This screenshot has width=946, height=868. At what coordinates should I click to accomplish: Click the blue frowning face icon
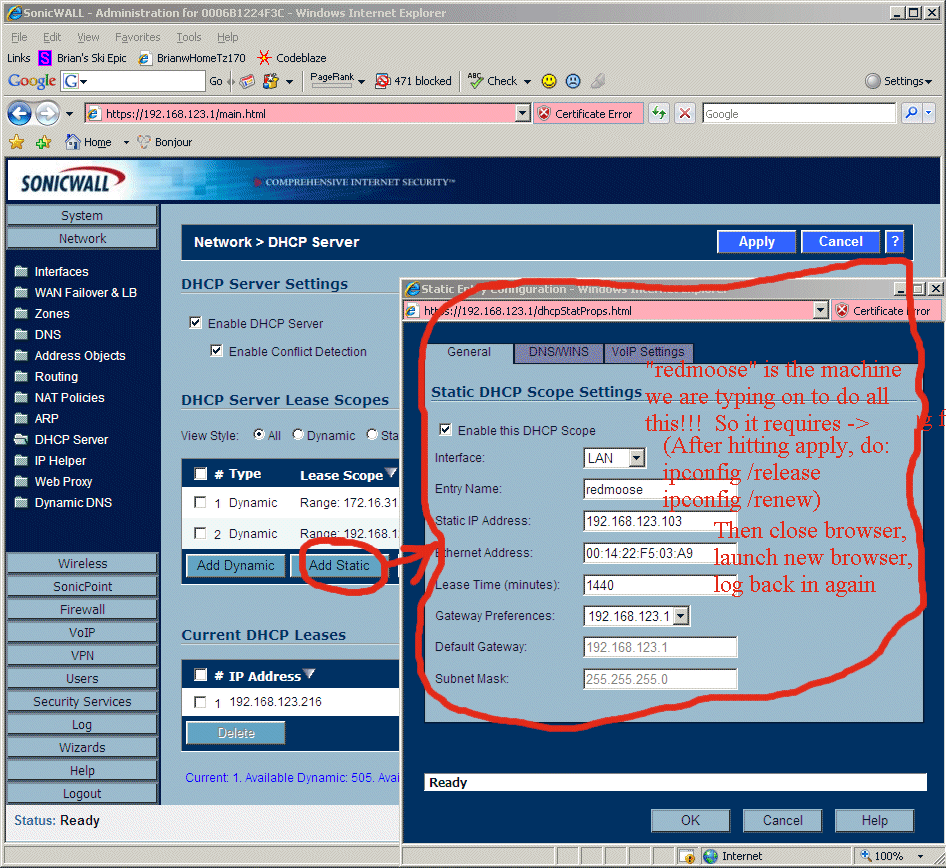pos(573,81)
